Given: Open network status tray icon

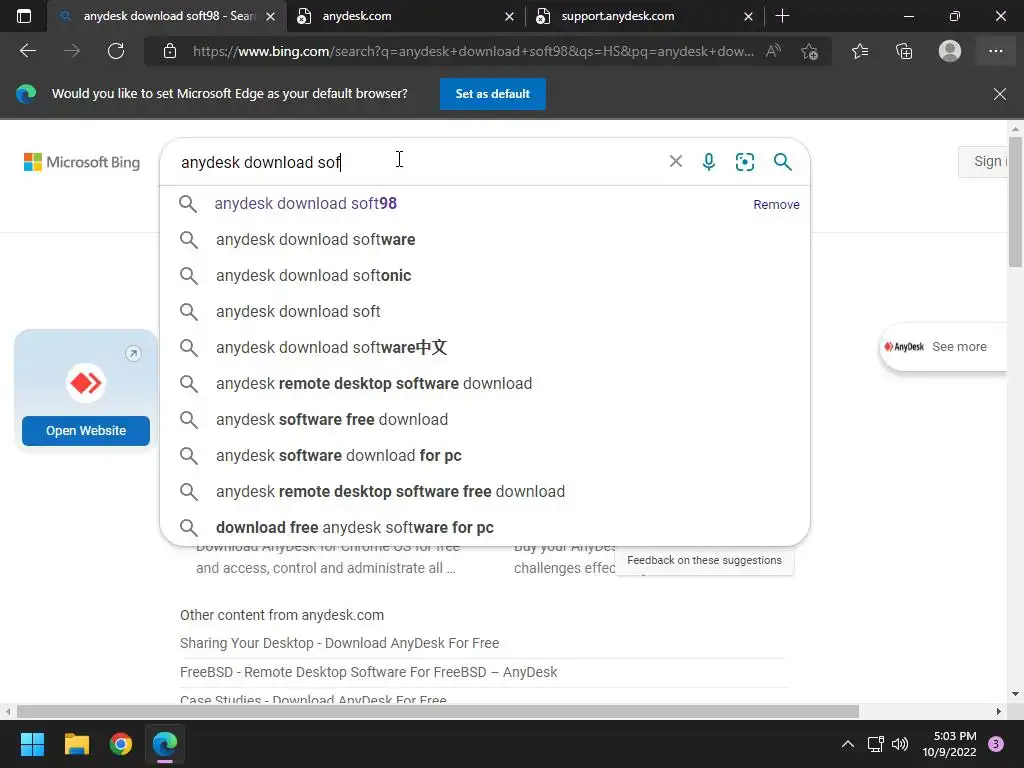Looking at the screenshot, I should (x=875, y=744).
